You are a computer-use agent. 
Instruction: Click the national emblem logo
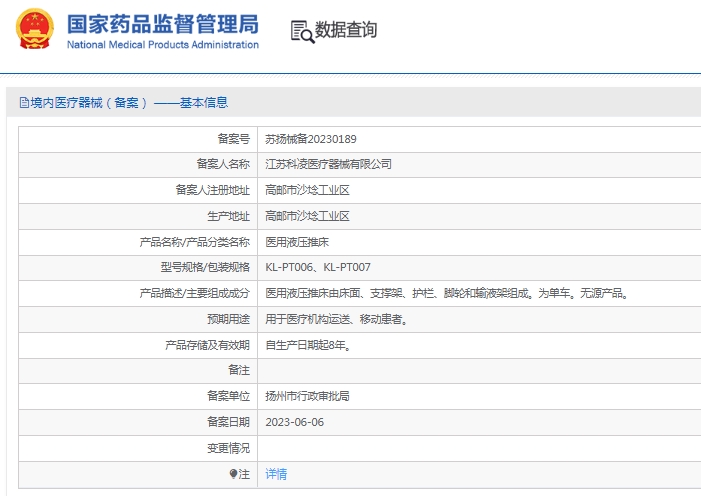click(35, 29)
